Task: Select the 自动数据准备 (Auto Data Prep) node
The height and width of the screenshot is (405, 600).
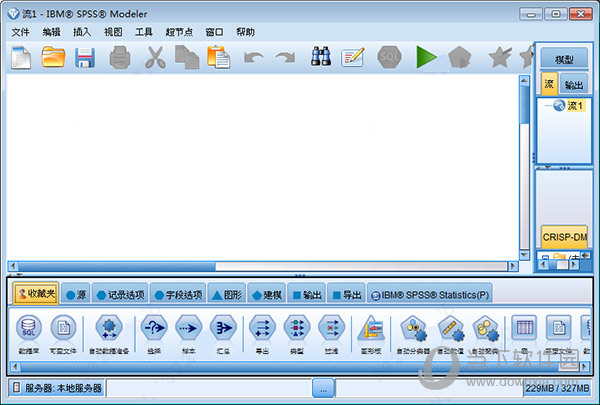Action: click(109, 328)
